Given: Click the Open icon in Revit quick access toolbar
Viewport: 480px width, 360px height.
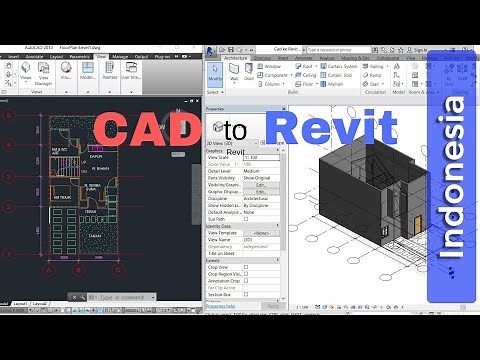Looking at the screenshot, I should point(222,50).
